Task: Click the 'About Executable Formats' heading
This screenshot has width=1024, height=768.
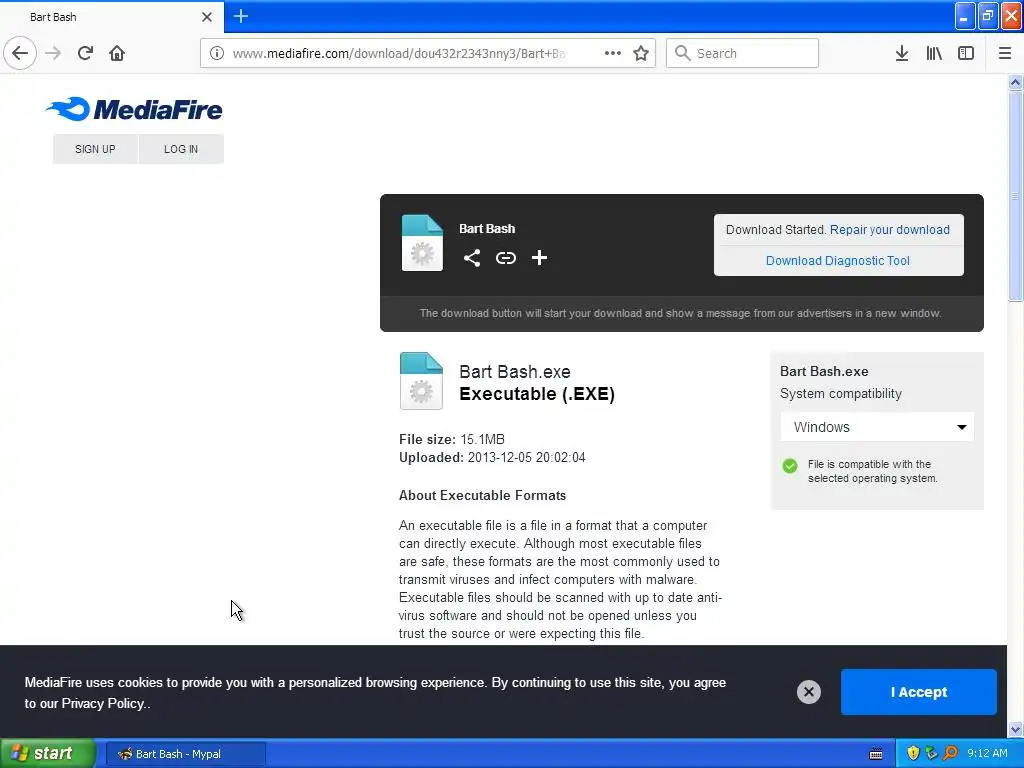Action: pyautogui.click(x=483, y=495)
